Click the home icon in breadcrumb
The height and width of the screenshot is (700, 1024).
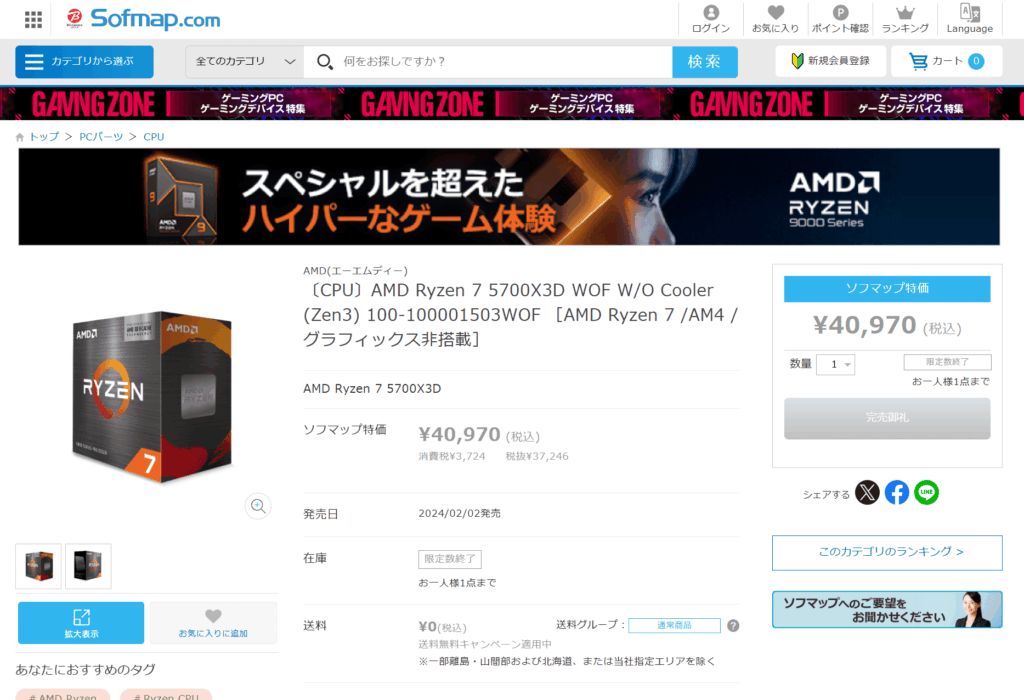coord(20,137)
